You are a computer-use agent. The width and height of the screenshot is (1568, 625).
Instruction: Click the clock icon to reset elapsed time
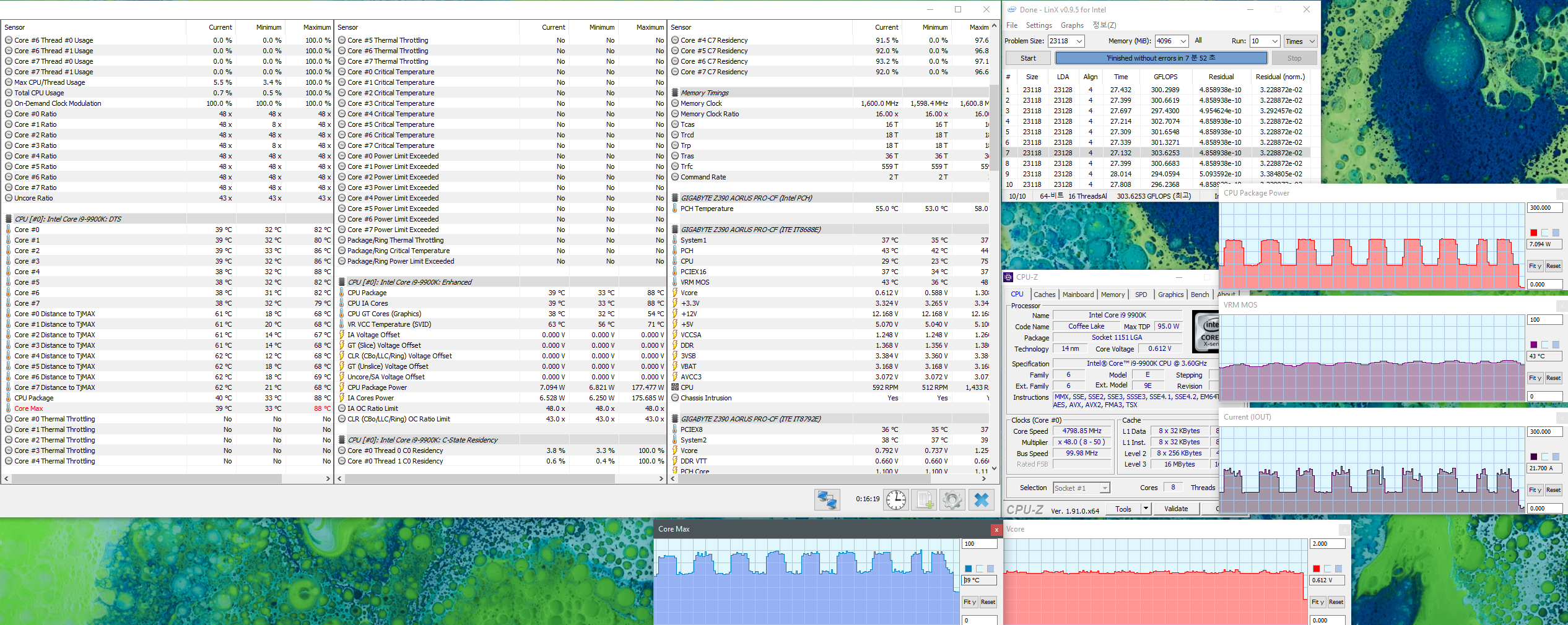pos(895,499)
